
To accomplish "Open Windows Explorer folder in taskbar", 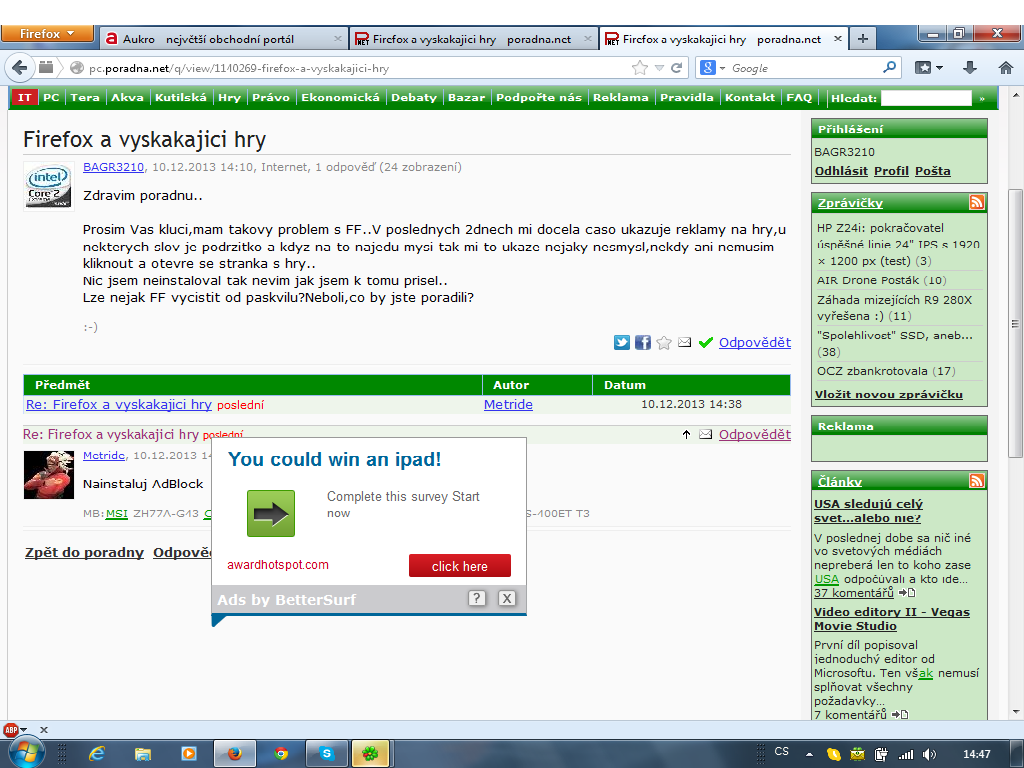I will tap(143, 754).
